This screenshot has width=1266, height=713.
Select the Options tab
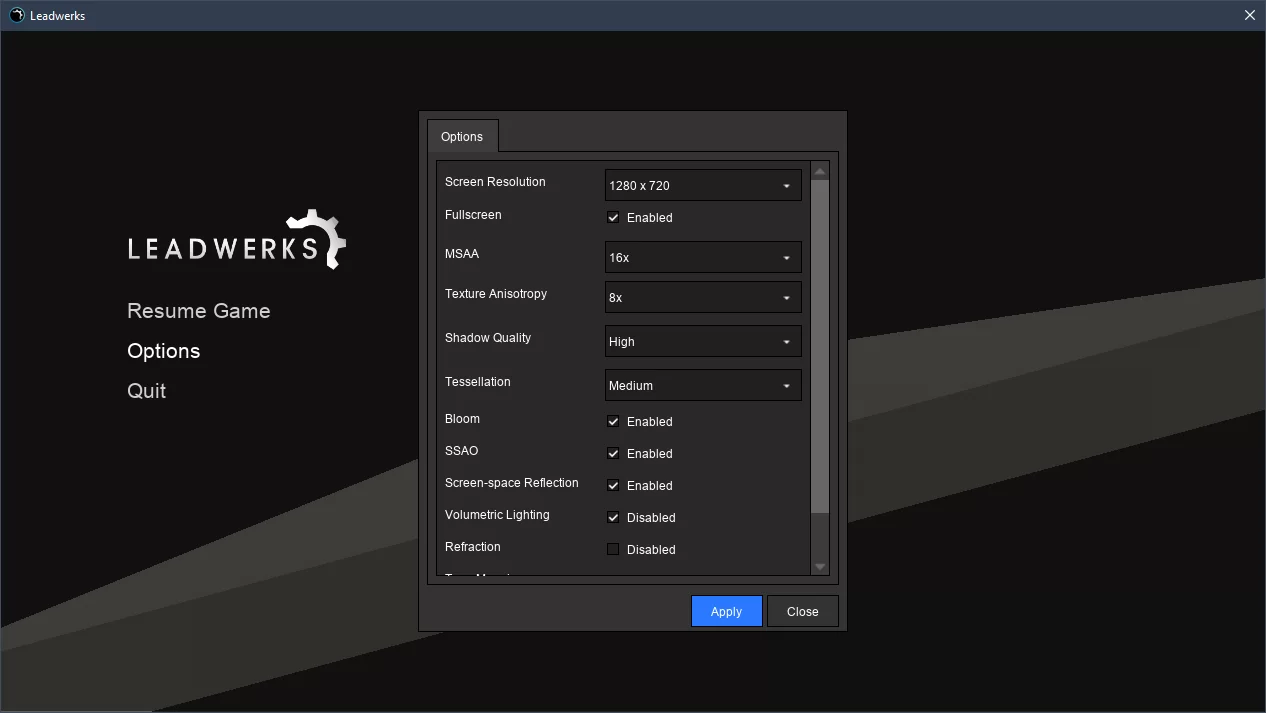point(462,137)
